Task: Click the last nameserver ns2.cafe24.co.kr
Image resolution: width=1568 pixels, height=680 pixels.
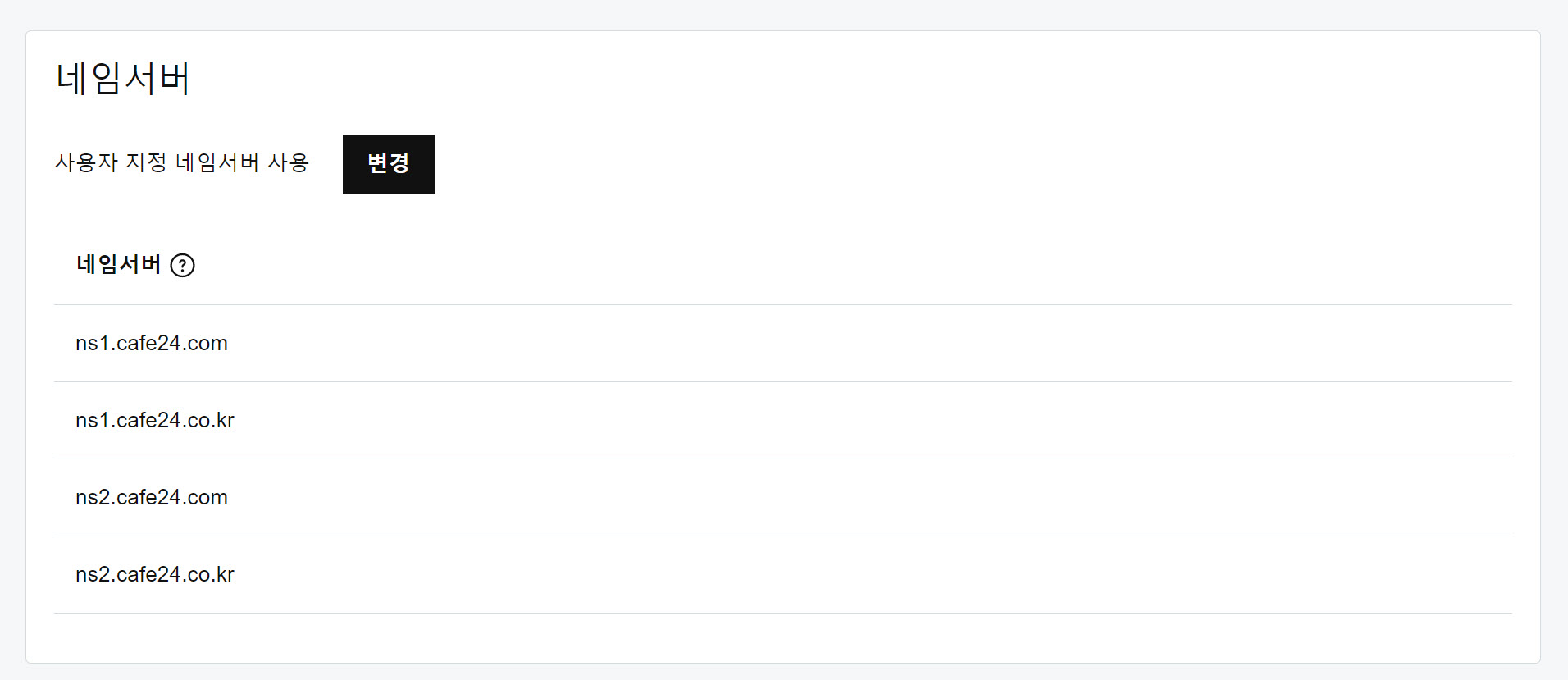Action: click(155, 574)
